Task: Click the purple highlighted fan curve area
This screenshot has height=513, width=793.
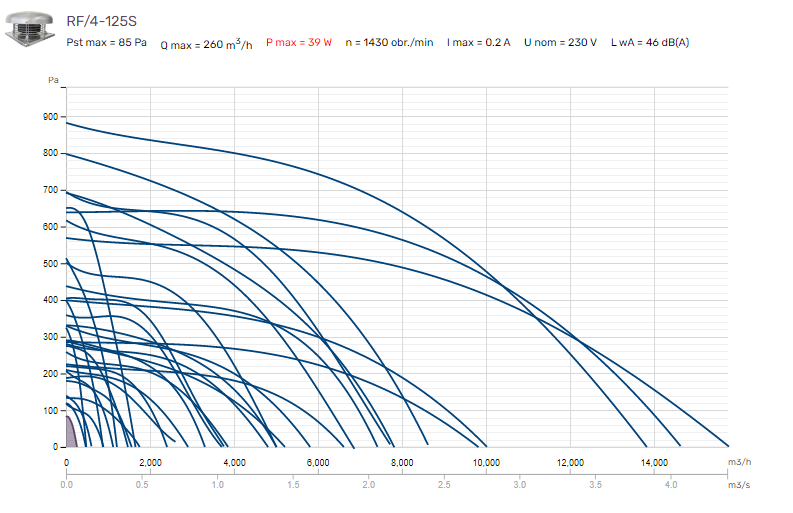Action: click(x=71, y=433)
